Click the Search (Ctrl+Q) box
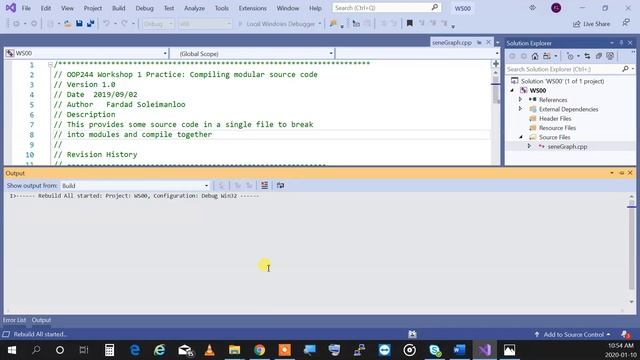The height and width of the screenshot is (360, 640). click(x=387, y=8)
